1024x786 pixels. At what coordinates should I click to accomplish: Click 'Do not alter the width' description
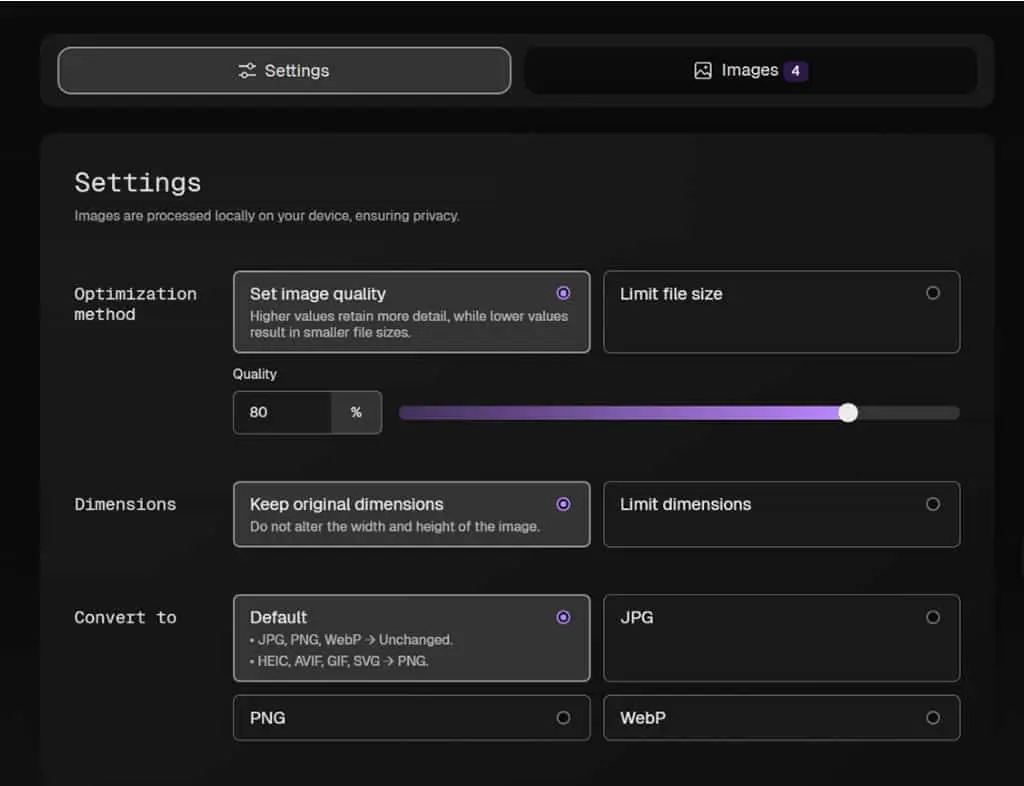(x=394, y=527)
